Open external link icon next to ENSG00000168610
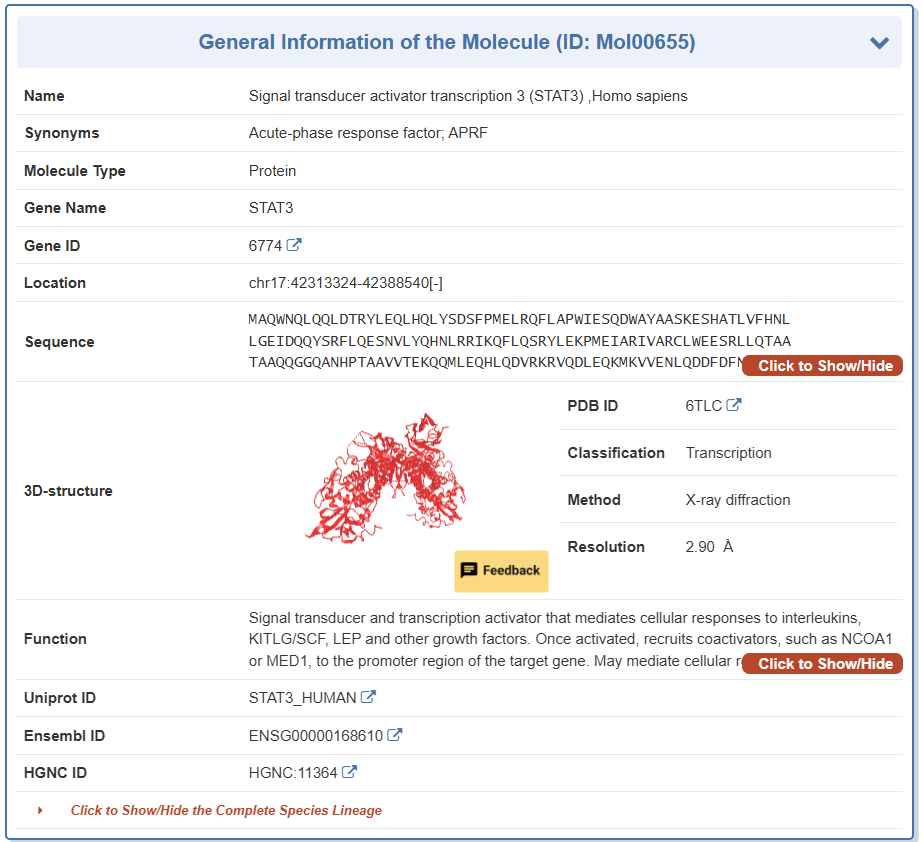Image resolution: width=923 pixels, height=842 pixels. [x=395, y=735]
